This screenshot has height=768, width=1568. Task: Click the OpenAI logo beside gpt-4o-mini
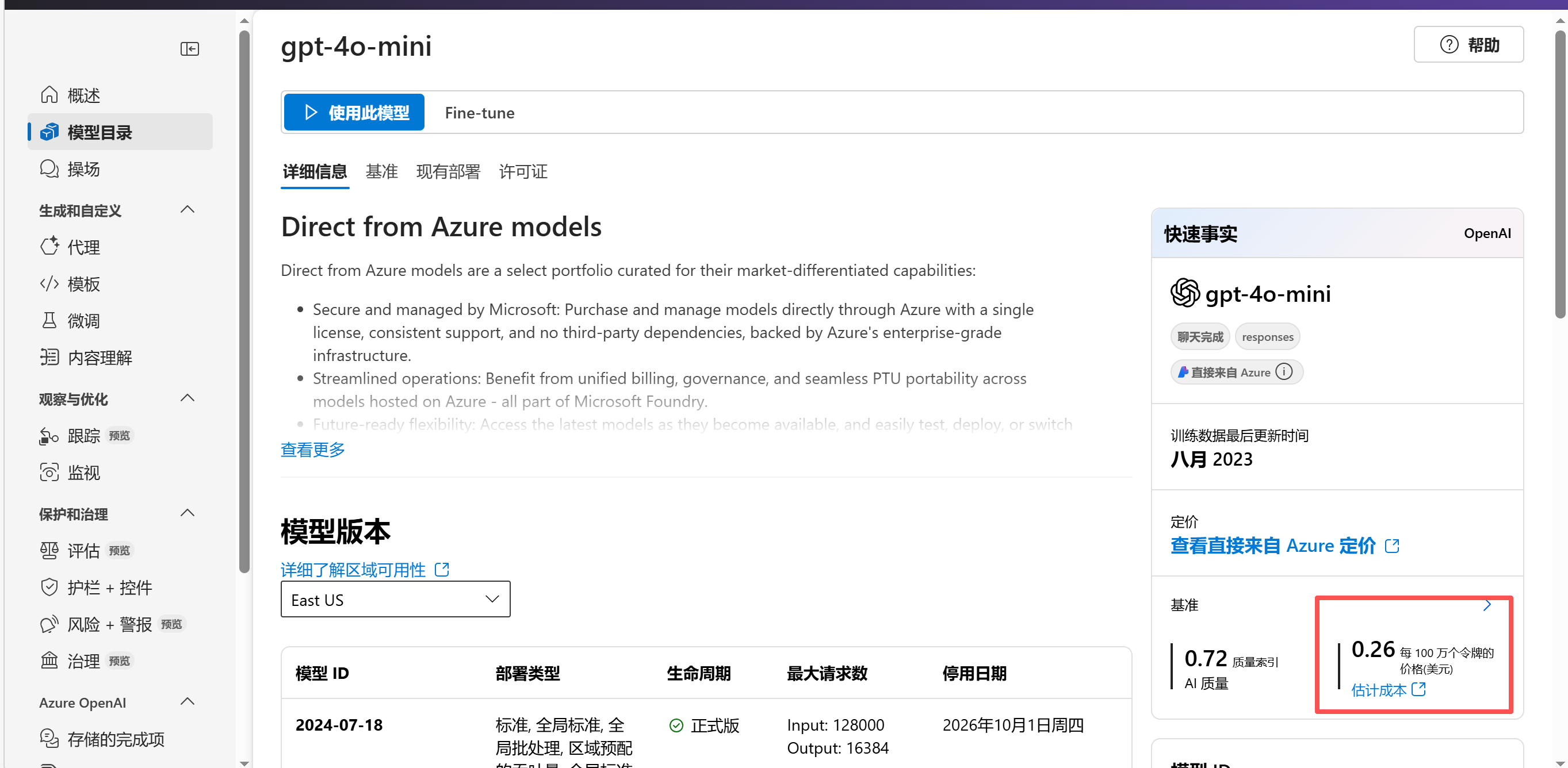pyautogui.click(x=1184, y=293)
